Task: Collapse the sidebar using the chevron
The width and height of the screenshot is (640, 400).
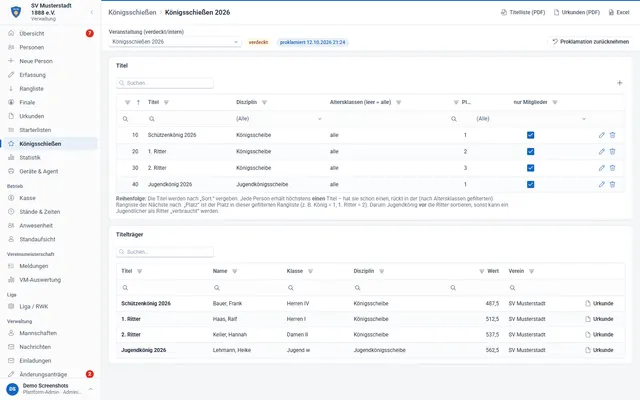Action: [x=92, y=12]
